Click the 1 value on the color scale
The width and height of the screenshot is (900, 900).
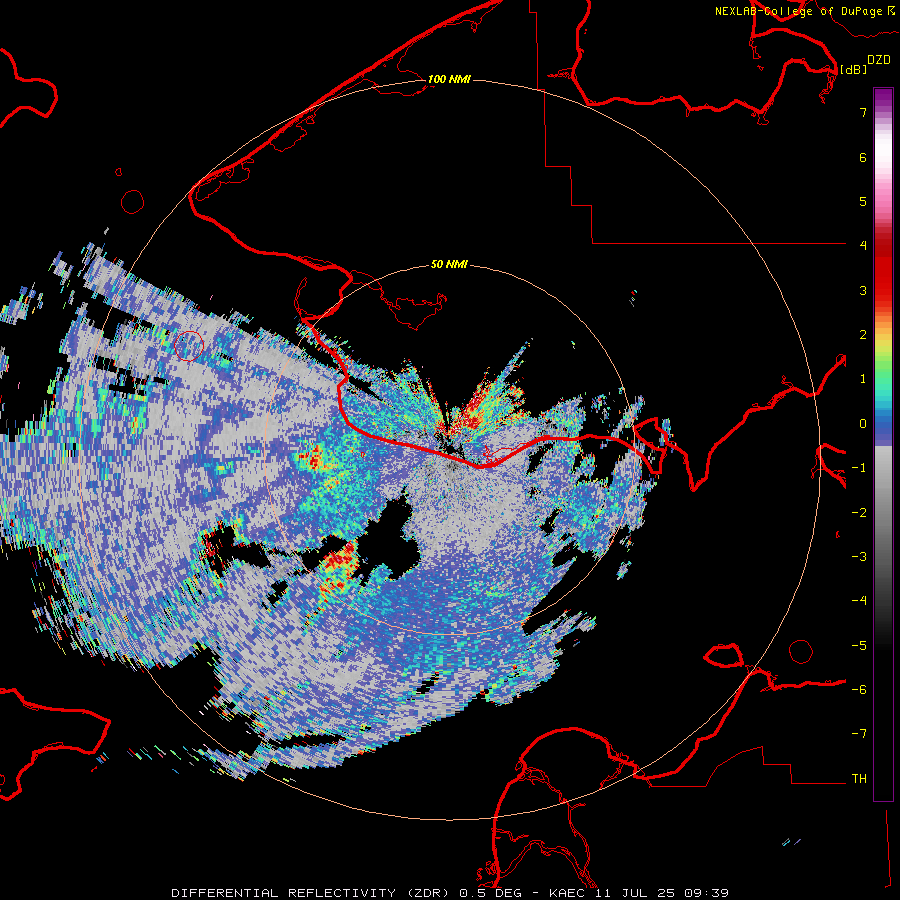click(x=863, y=379)
